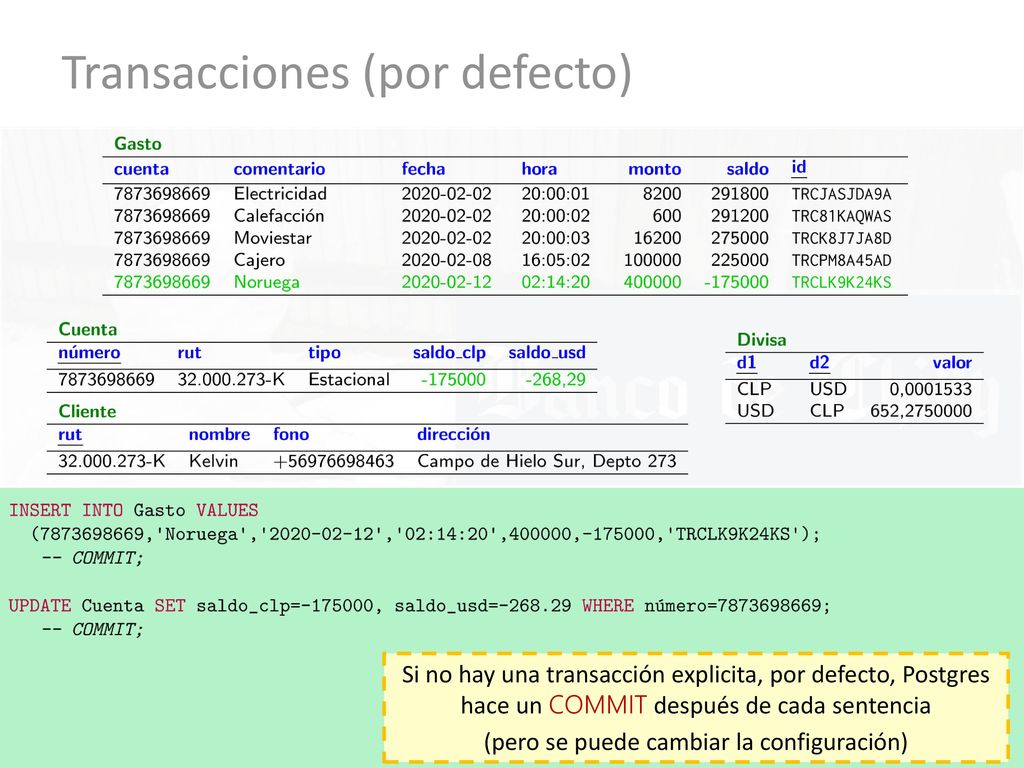This screenshot has width=1024, height=768.
Task: Click the 'Cuenta' table name
Action: tap(88, 329)
